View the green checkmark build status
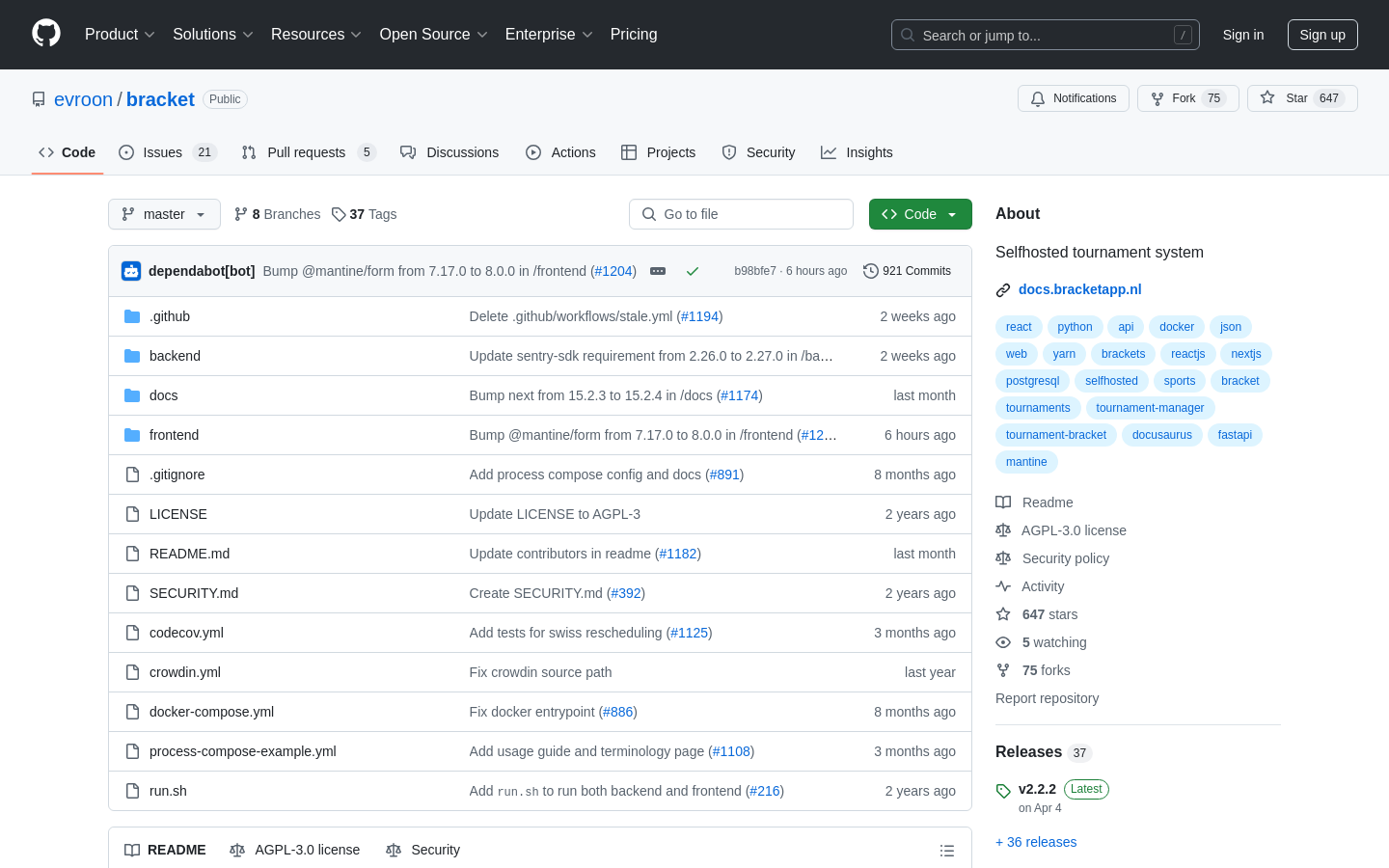The height and width of the screenshot is (868, 1389). (692, 271)
